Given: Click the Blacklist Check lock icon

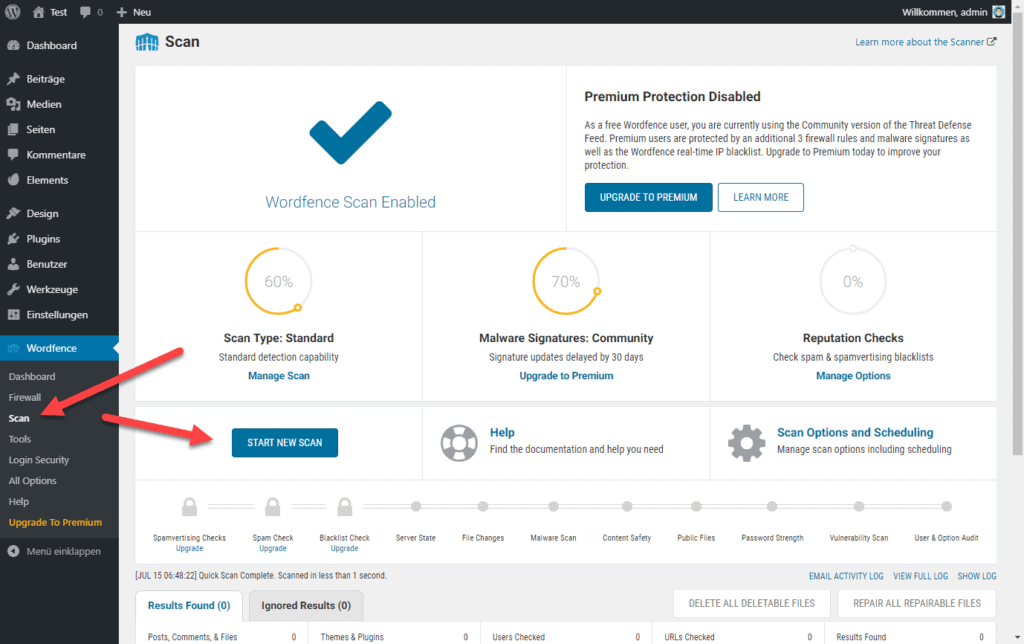Looking at the screenshot, I should click(x=345, y=506).
